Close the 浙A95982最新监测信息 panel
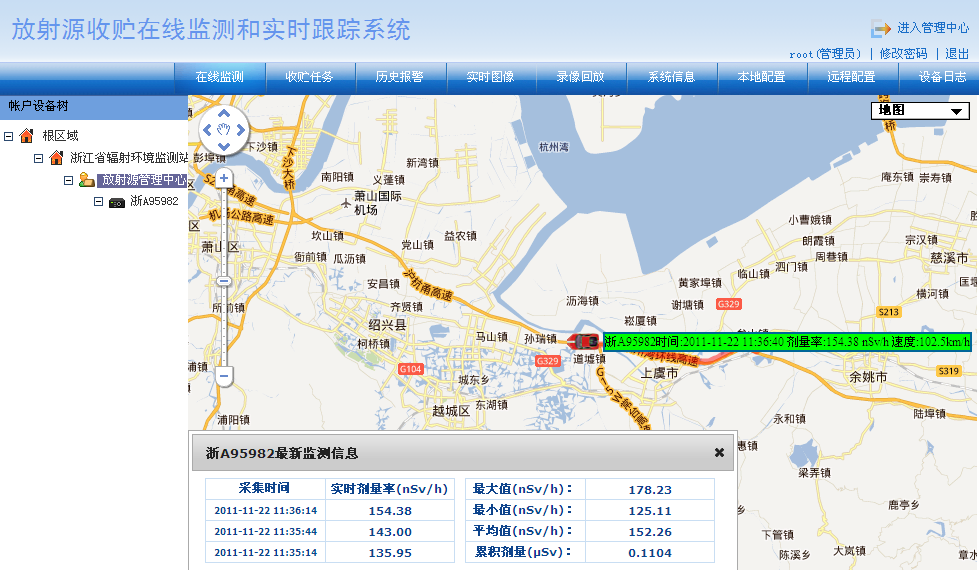979x570 pixels. click(x=719, y=453)
